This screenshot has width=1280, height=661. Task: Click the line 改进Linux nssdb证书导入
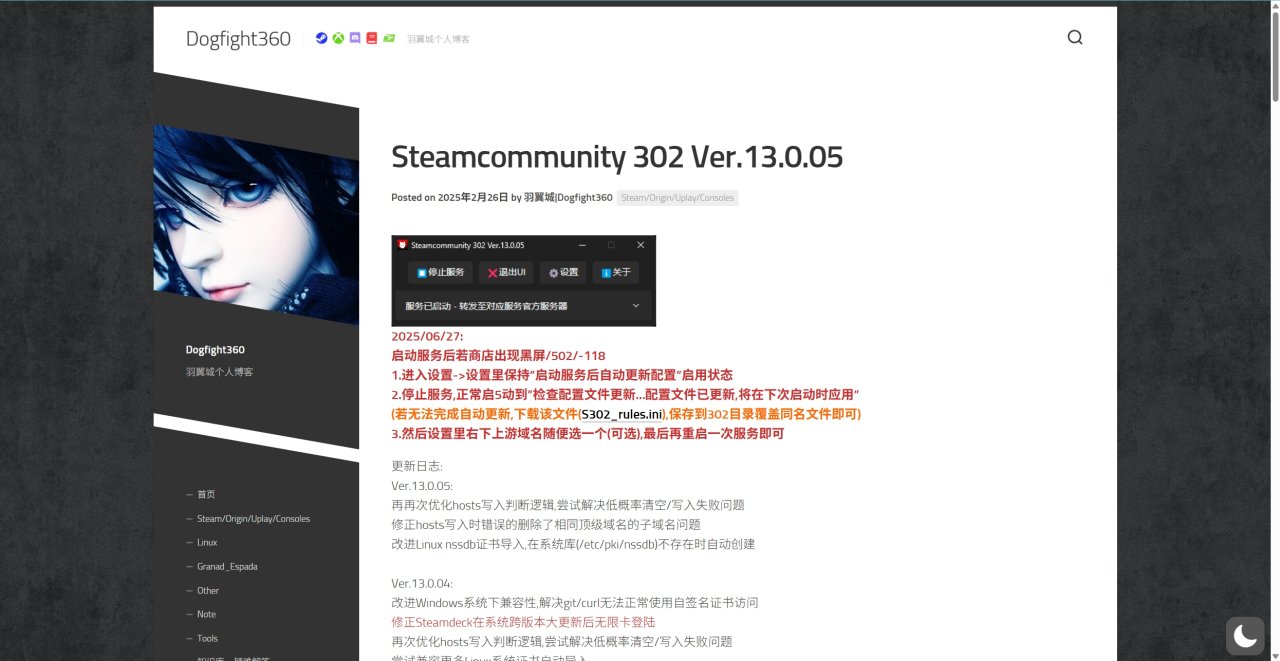[573, 544]
